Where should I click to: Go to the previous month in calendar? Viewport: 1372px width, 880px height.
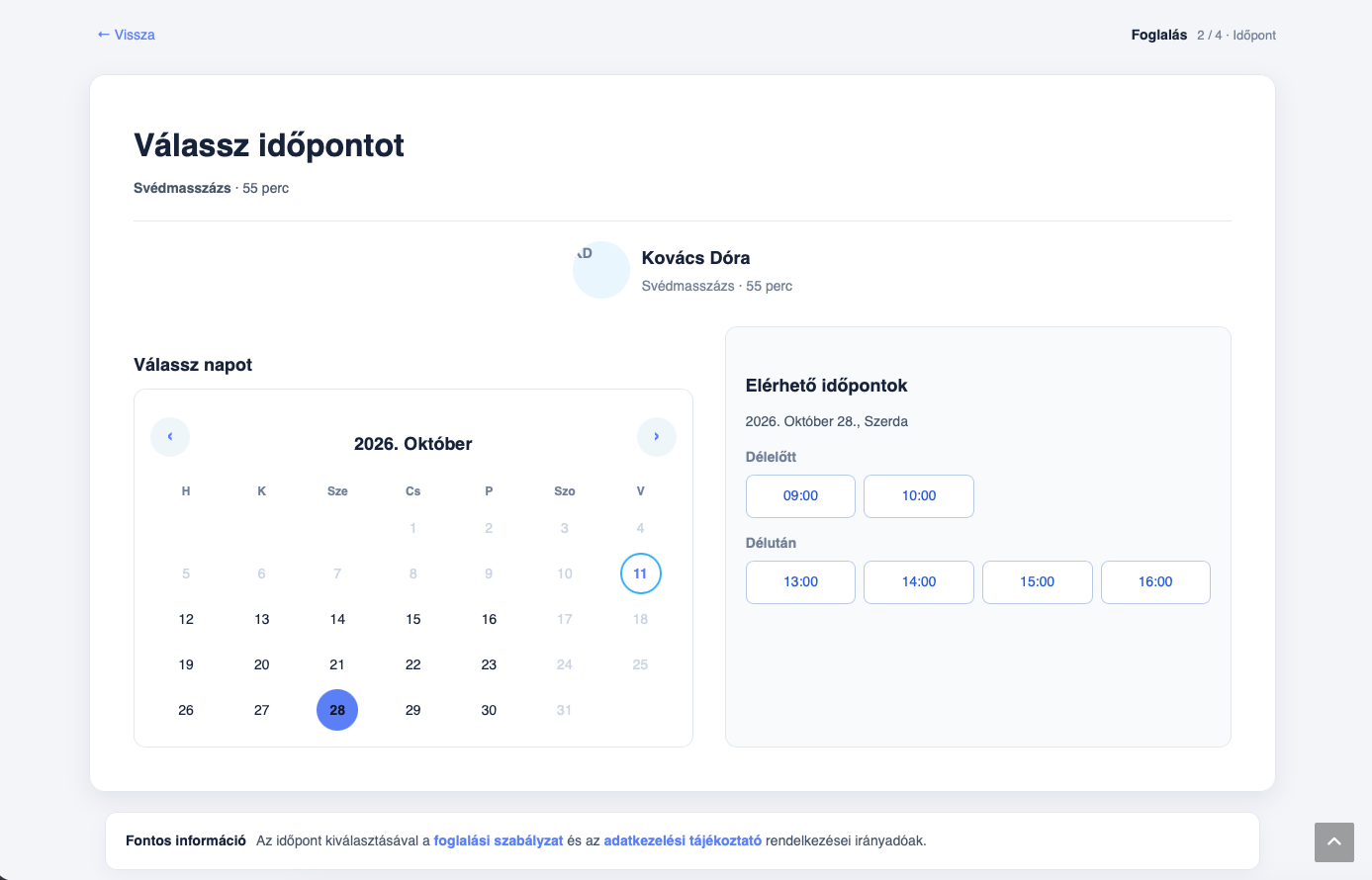(x=170, y=437)
